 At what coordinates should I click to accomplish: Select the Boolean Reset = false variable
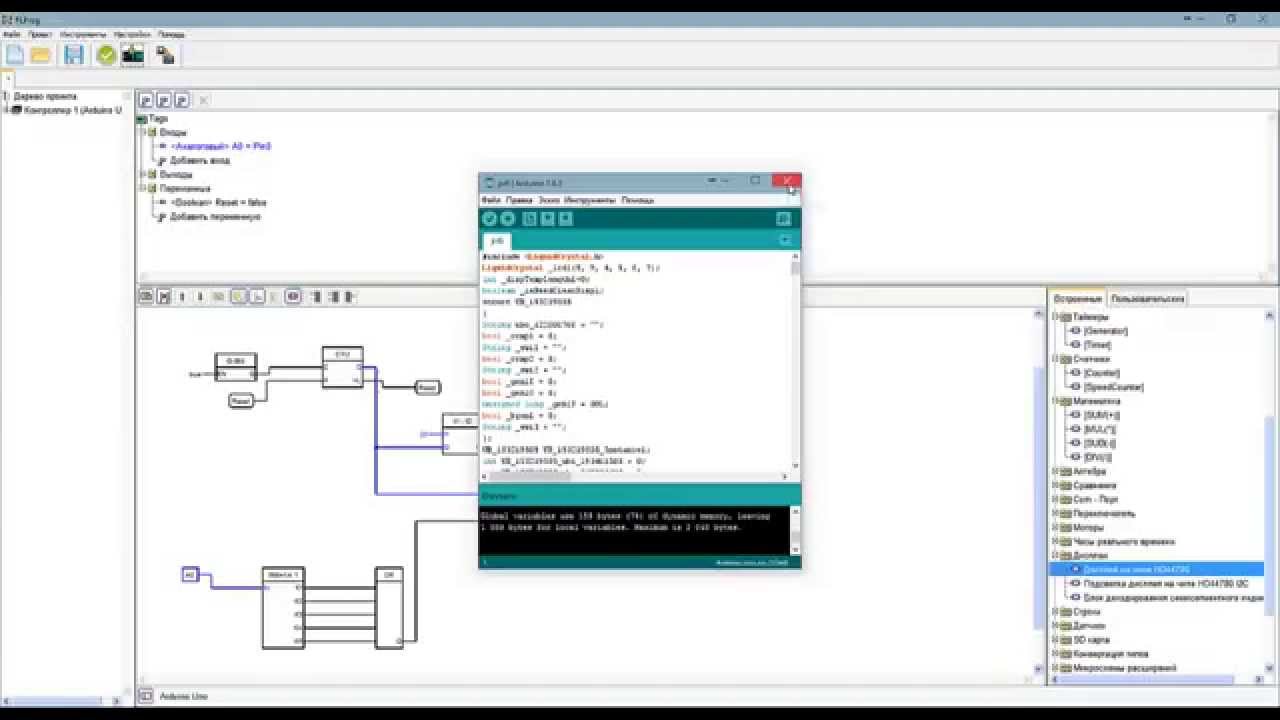click(218, 202)
